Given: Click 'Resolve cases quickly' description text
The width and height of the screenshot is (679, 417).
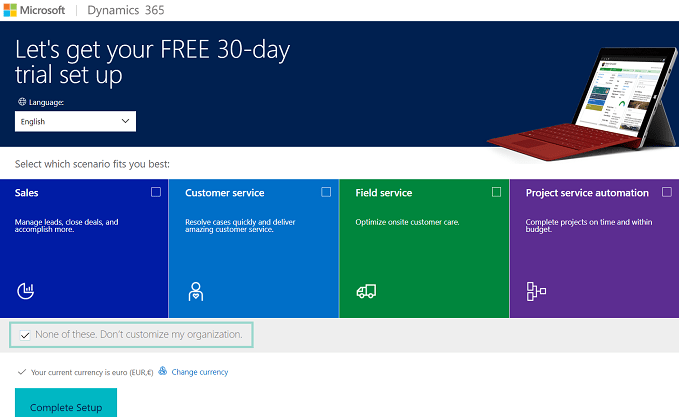Looking at the screenshot, I should pos(240,226).
